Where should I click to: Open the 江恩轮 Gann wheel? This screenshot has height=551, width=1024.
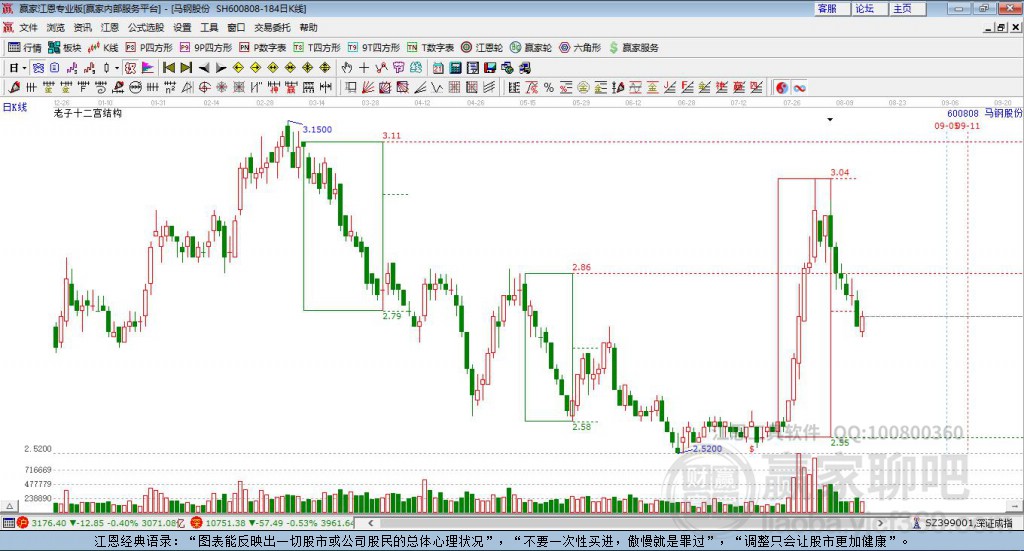(482, 48)
